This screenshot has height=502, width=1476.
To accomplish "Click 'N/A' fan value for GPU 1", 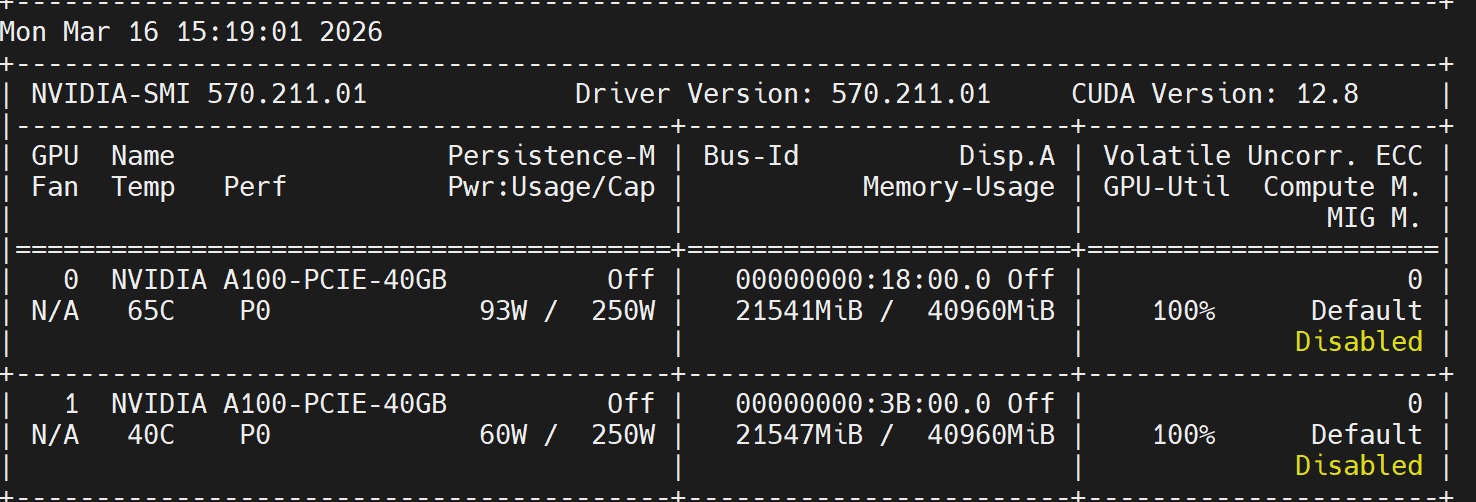I will pyautogui.click(x=55, y=435).
